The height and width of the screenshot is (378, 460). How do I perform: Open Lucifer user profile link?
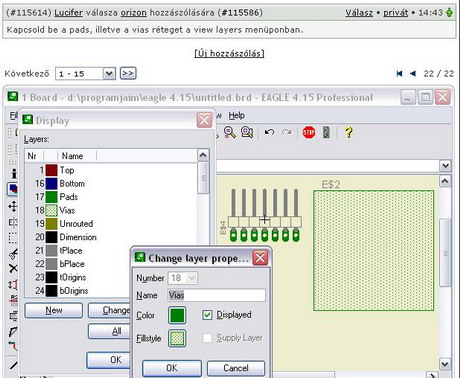[x=68, y=13]
